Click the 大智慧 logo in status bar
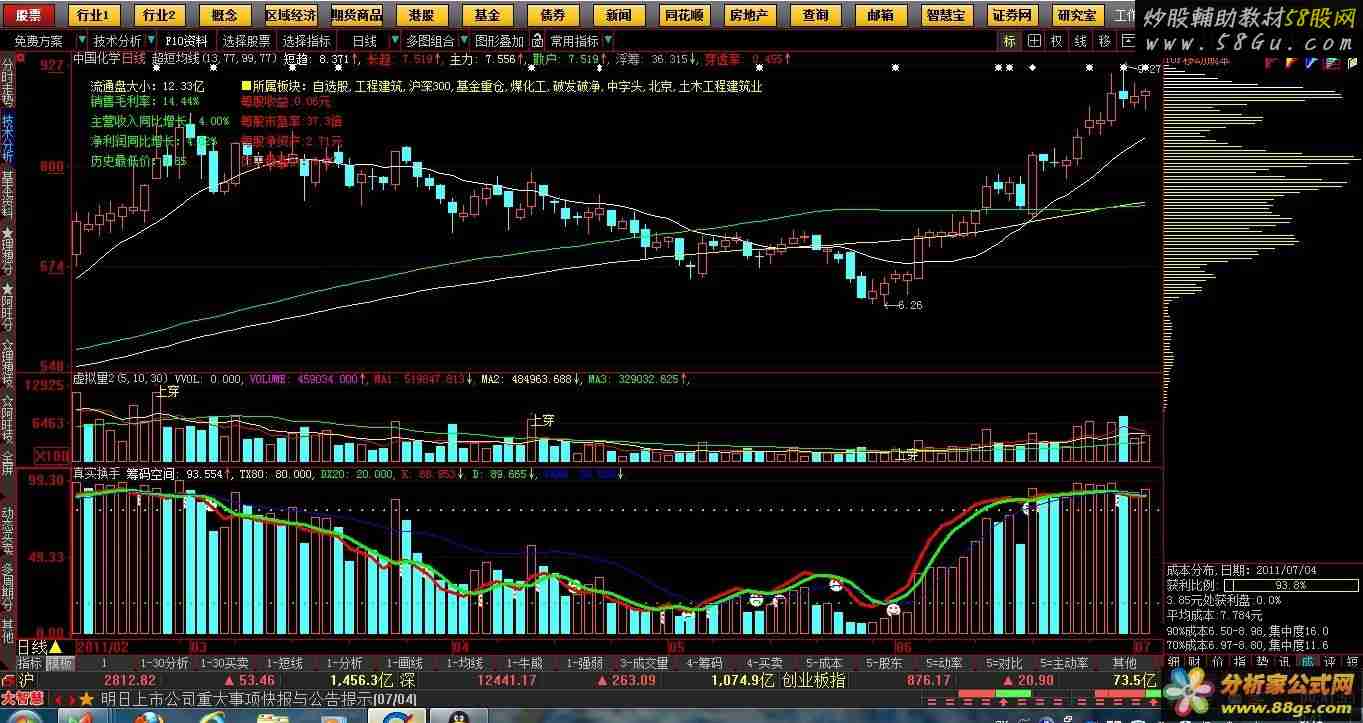This screenshot has width=1363, height=723. [21, 697]
